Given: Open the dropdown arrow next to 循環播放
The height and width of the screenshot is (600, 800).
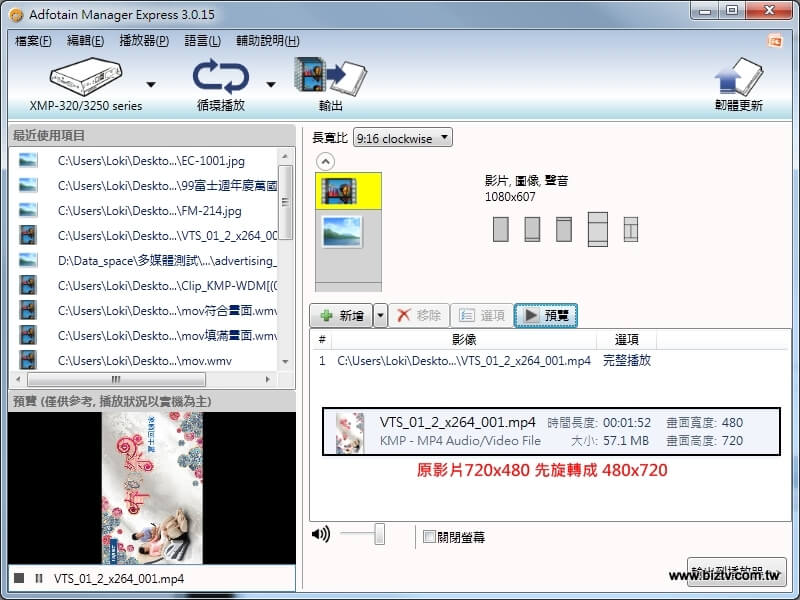Looking at the screenshot, I should click(270, 84).
